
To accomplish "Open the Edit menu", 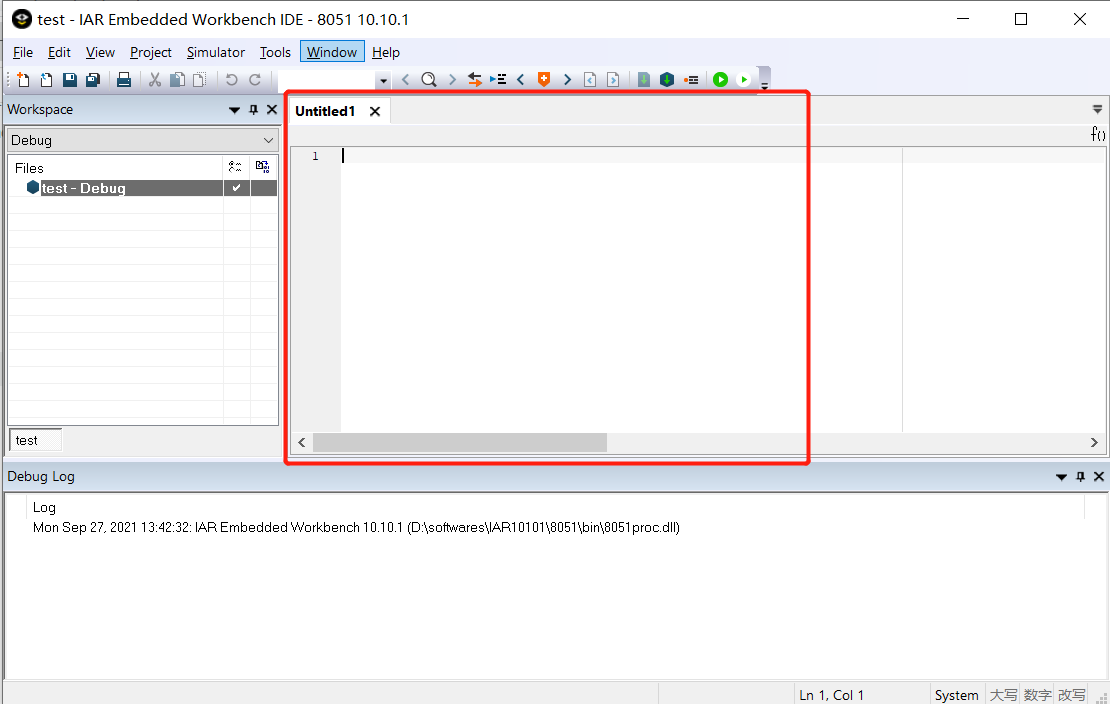I will point(59,52).
